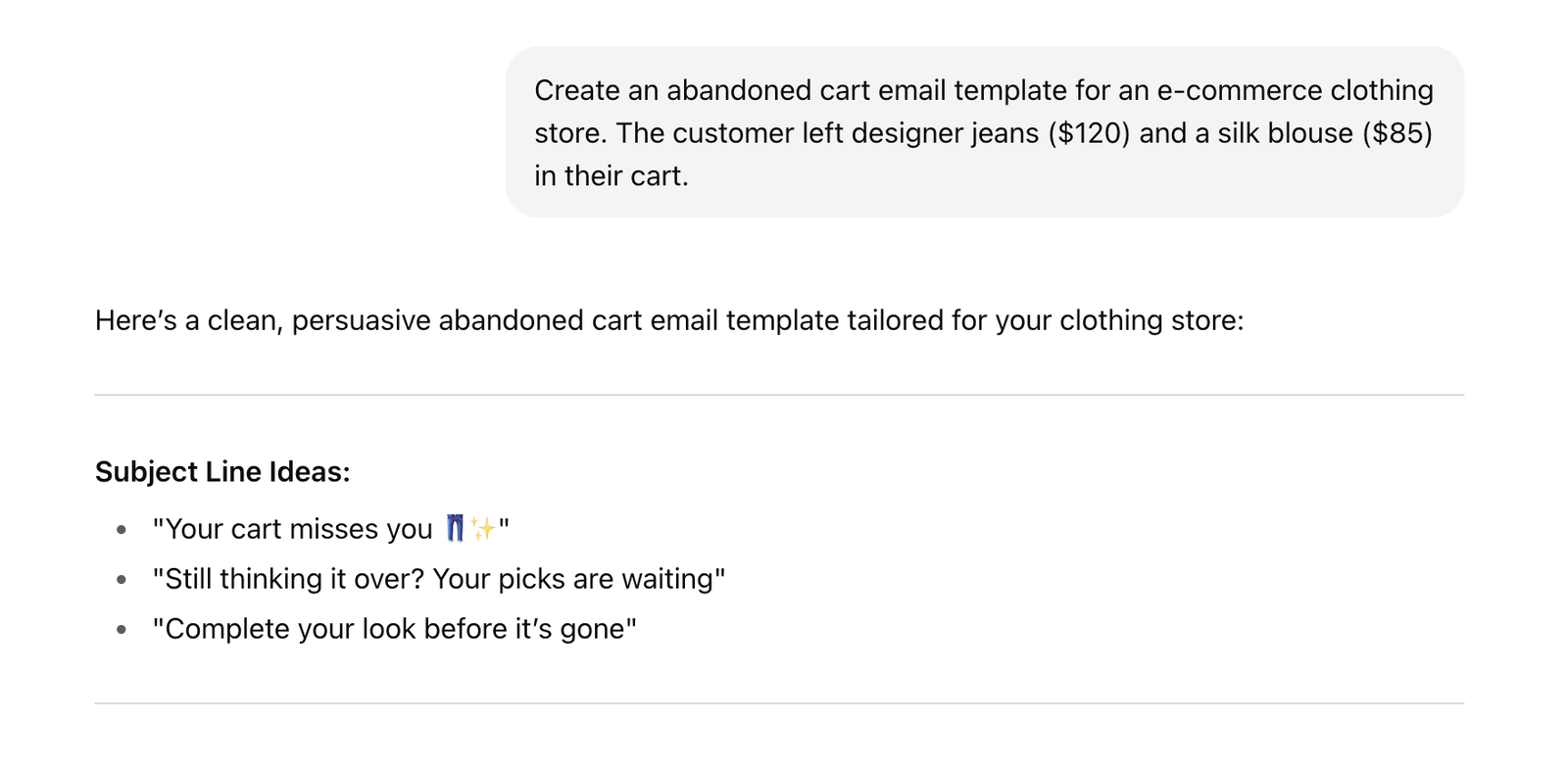Click the bullet before "Complete your look"
Image resolution: width=1568 pixels, height=765 pixels.
(122, 630)
